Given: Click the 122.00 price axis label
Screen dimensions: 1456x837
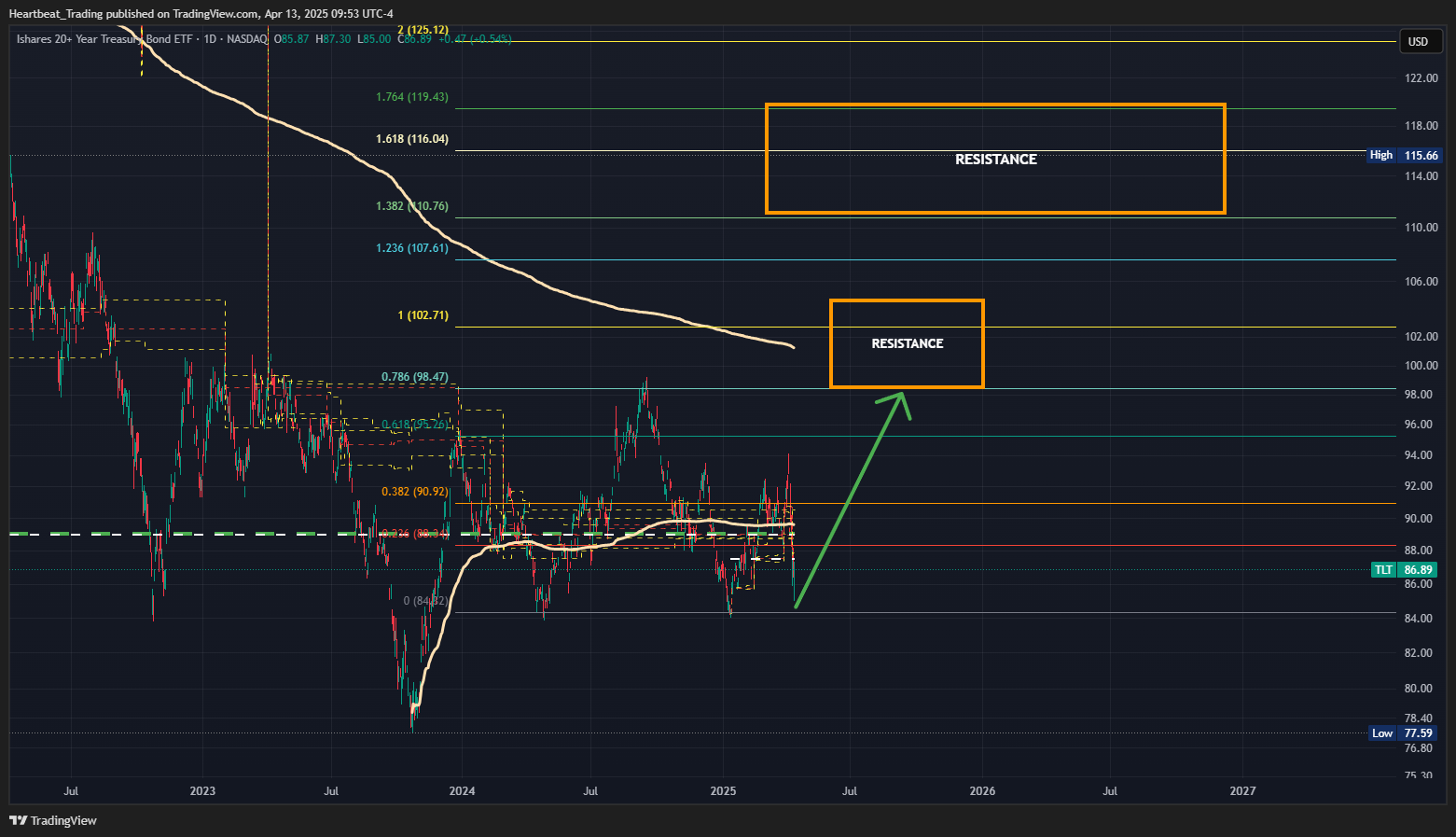Looking at the screenshot, I should [1421, 78].
